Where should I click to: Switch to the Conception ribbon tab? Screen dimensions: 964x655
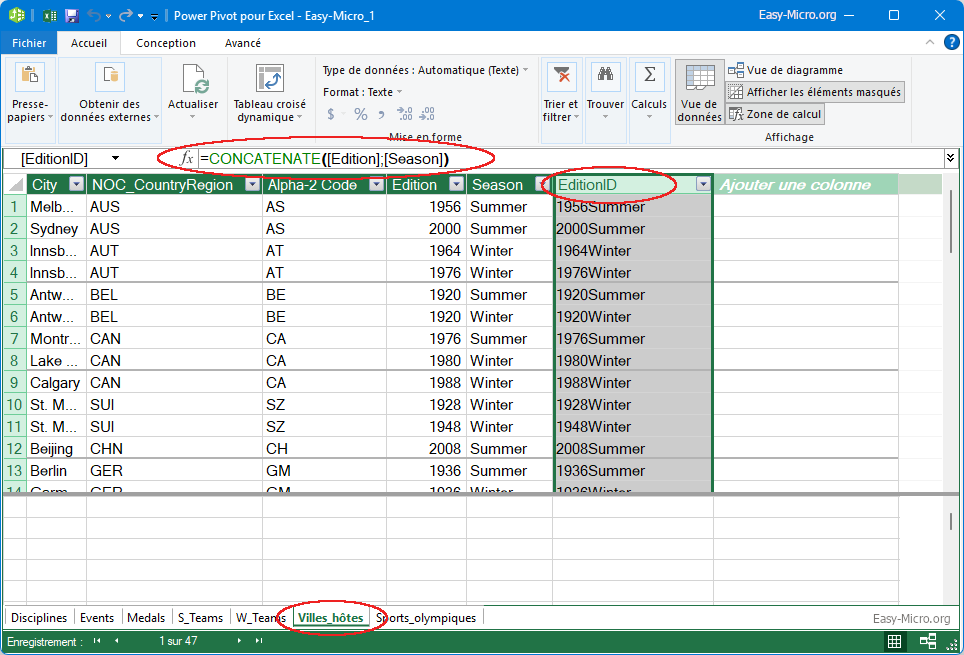point(166,43)
